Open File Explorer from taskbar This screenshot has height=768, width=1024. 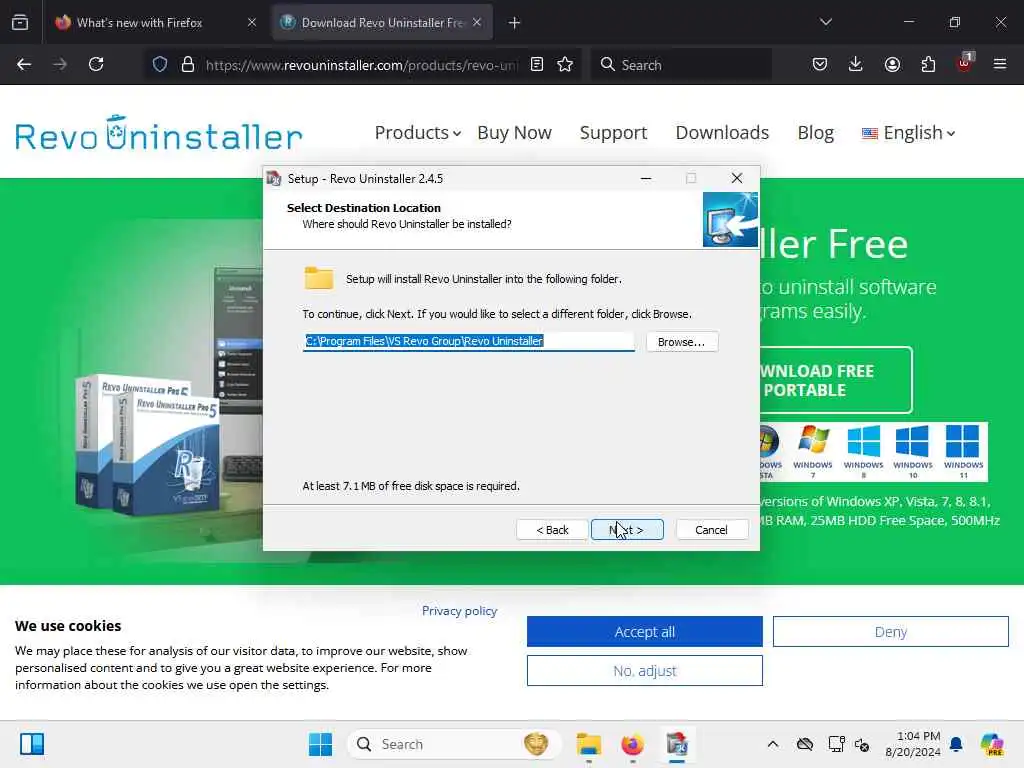point(588,744)
